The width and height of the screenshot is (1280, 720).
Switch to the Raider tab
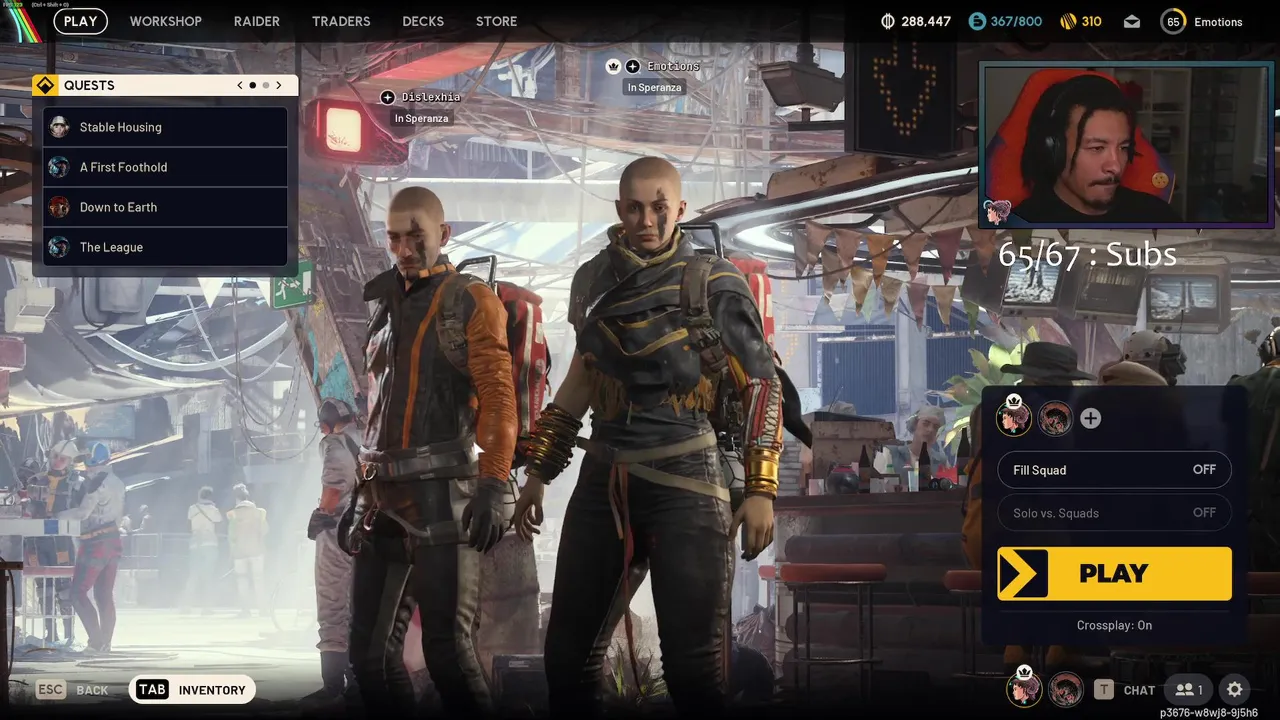click(x=257, y=21)
